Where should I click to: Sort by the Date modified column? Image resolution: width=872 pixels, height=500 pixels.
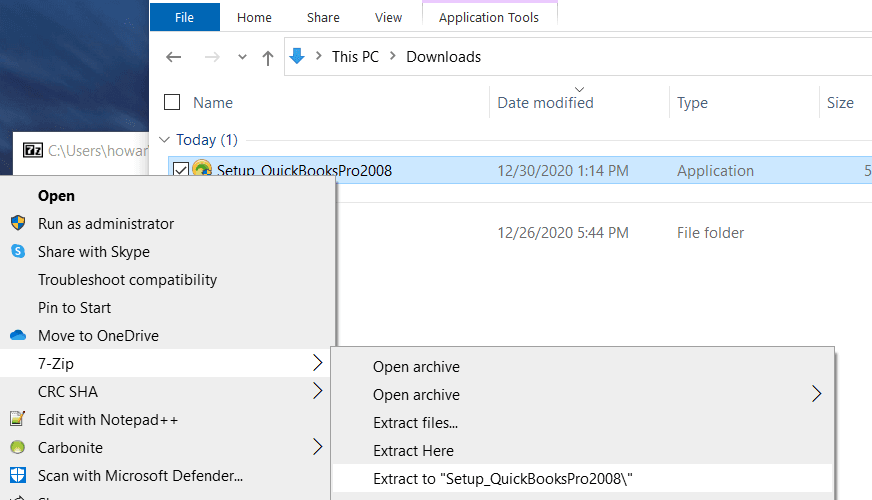(545, 103)
